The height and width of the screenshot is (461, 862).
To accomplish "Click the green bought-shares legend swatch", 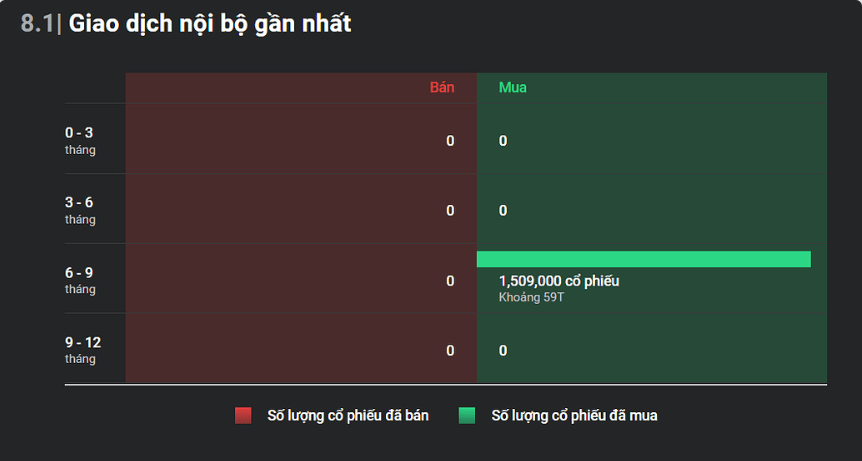I will 467,416.
